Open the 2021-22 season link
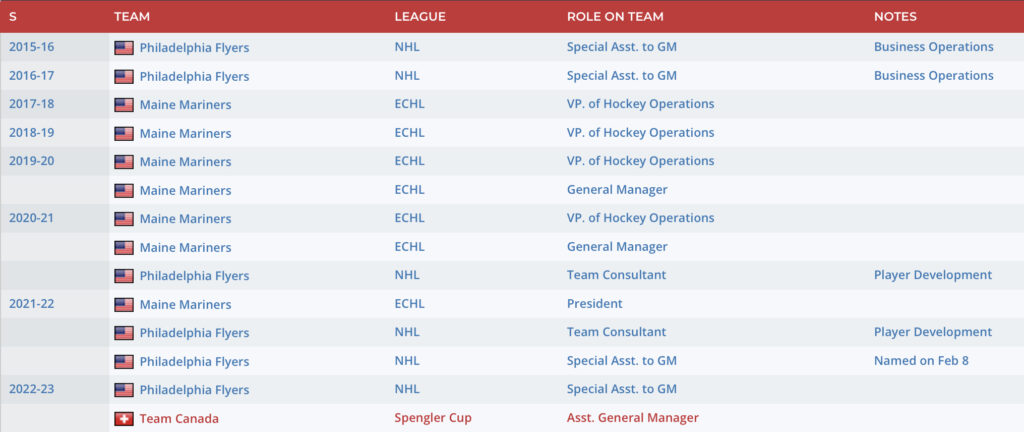1024x432 pixels. tap(32, 304)
